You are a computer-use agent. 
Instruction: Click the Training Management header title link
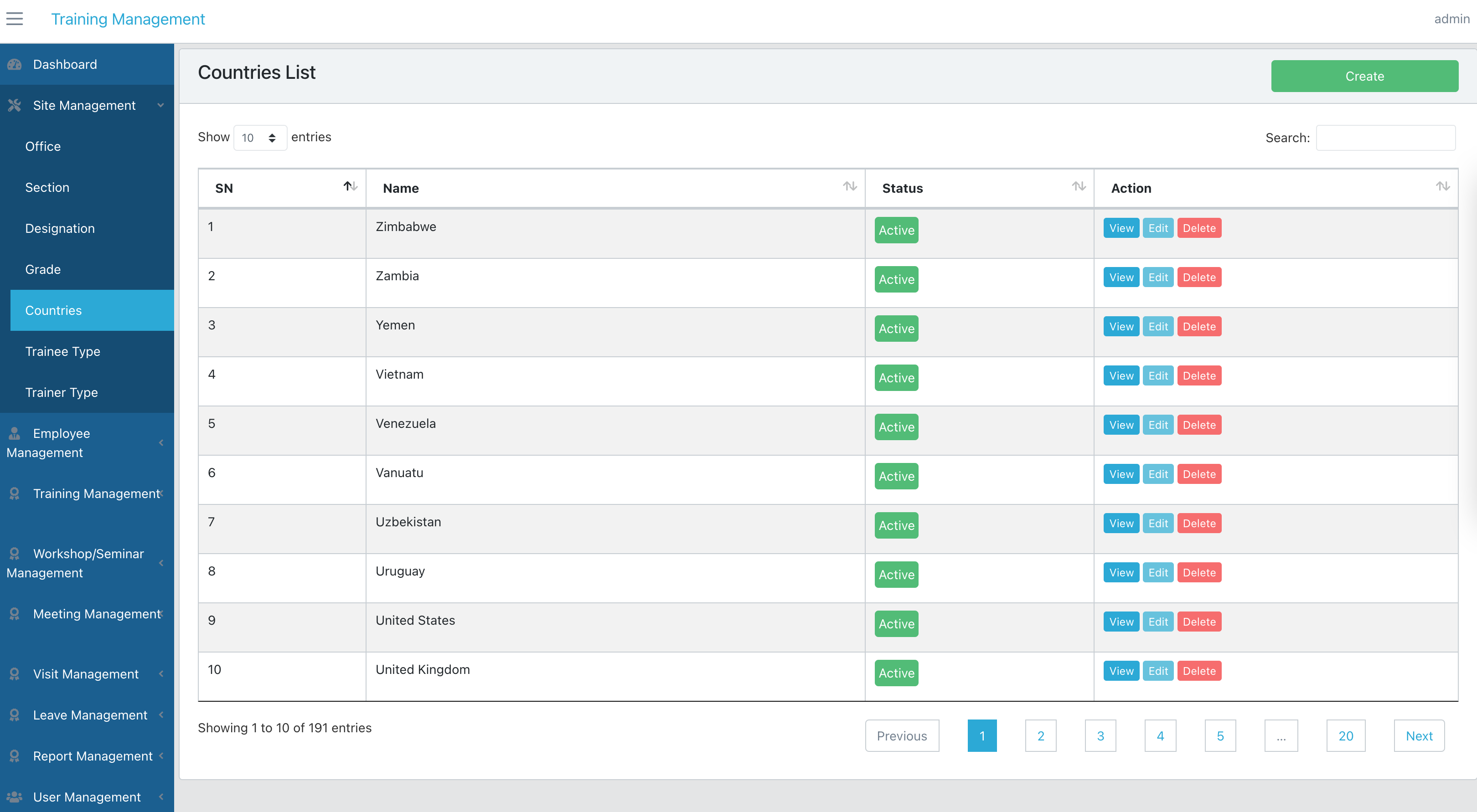click(x=128, y=19)
